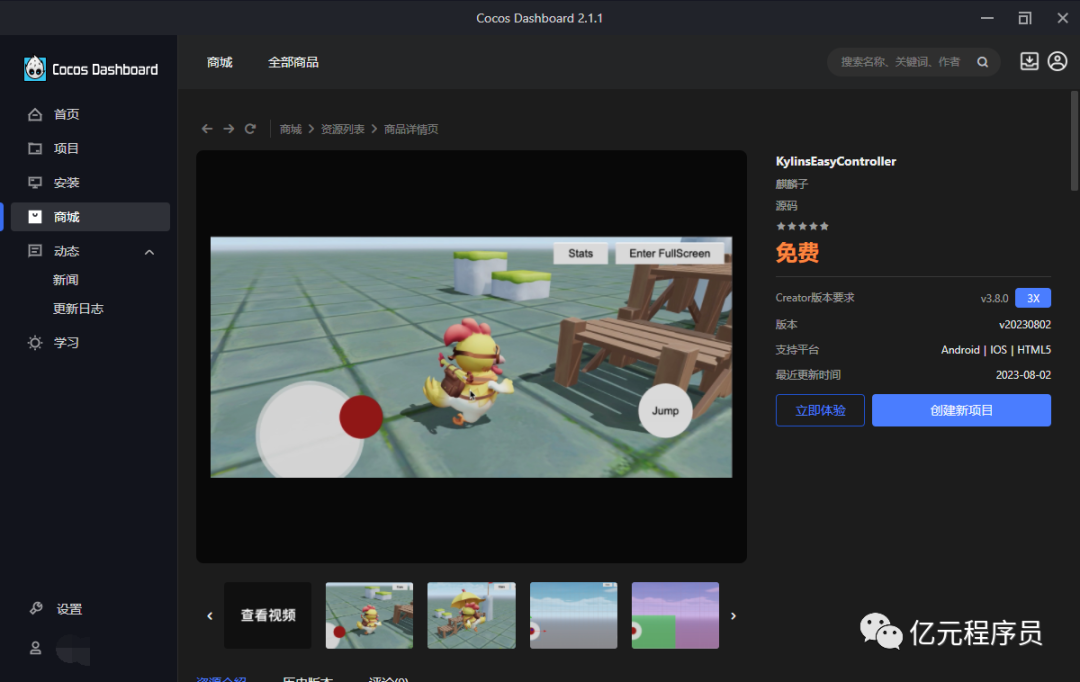Click the version value v20230802
The width and height of the screenshot is (1080, 682).
tap(1025, 324)
